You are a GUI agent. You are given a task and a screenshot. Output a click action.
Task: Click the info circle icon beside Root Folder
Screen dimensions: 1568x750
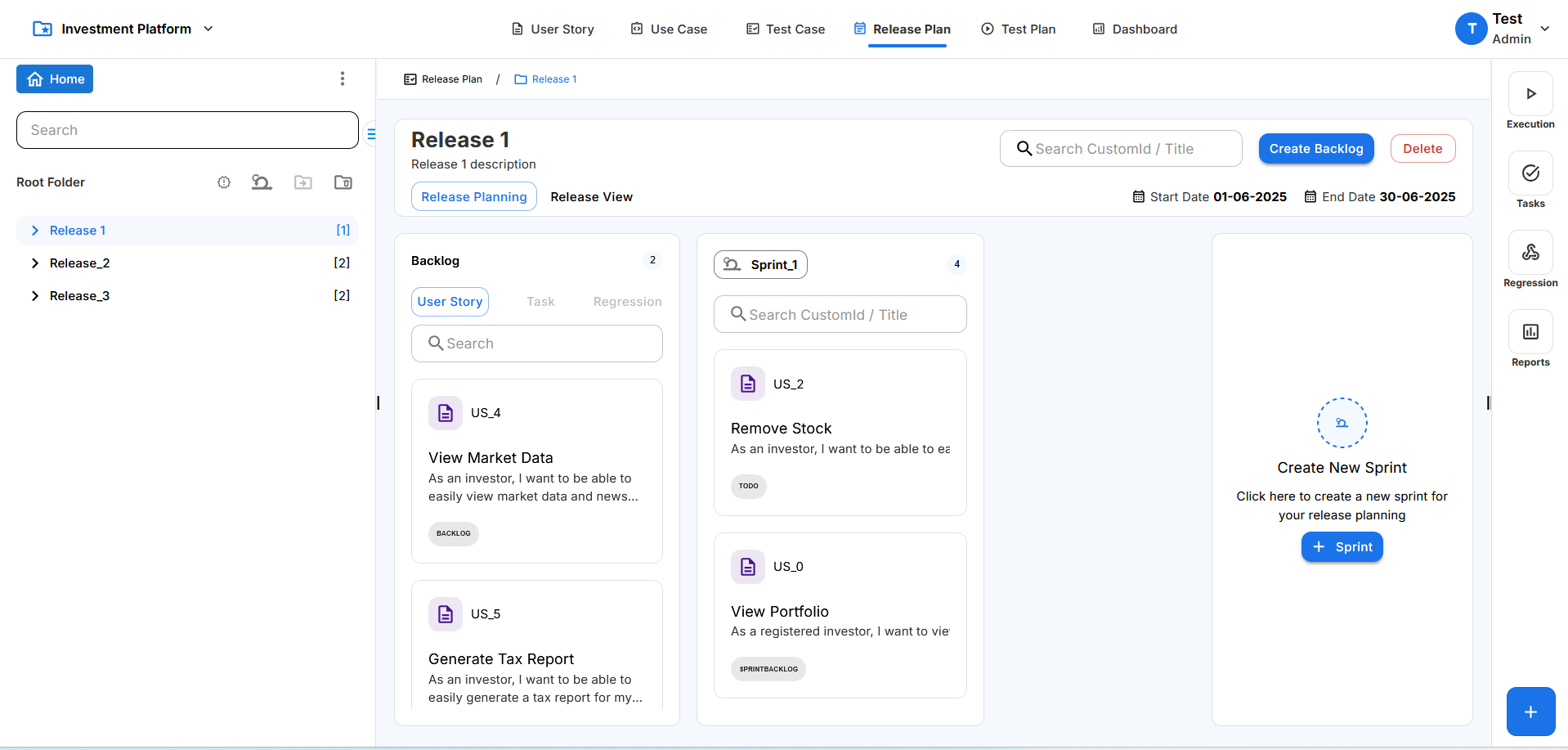point(224,182)
